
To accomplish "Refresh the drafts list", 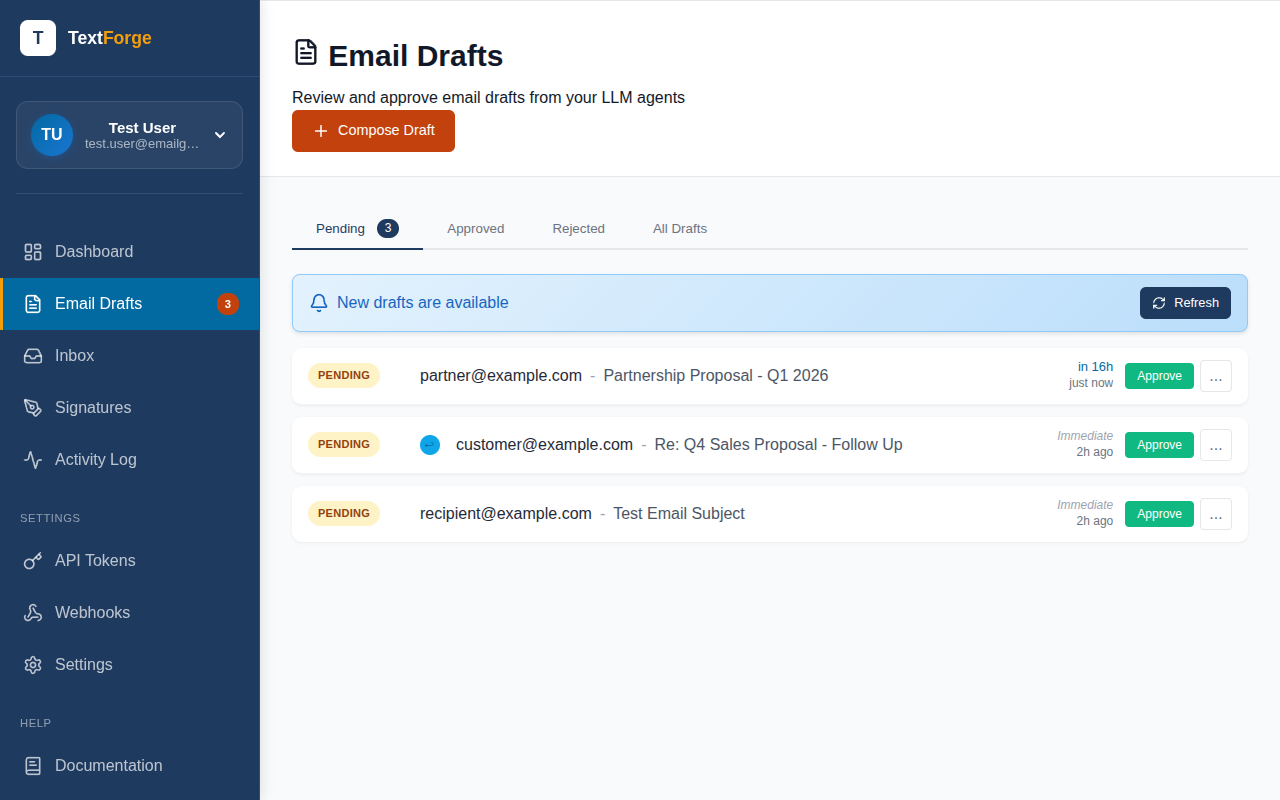I will coord(1185,303).
